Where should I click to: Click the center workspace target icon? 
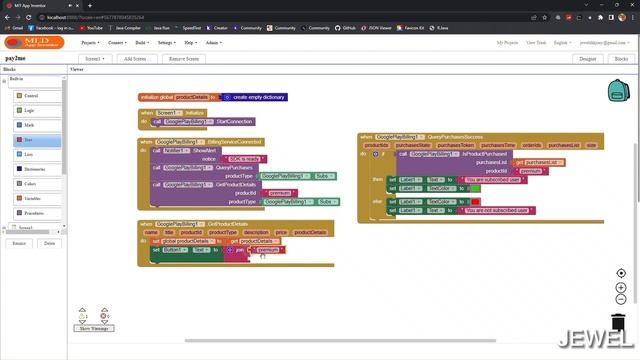621,273
